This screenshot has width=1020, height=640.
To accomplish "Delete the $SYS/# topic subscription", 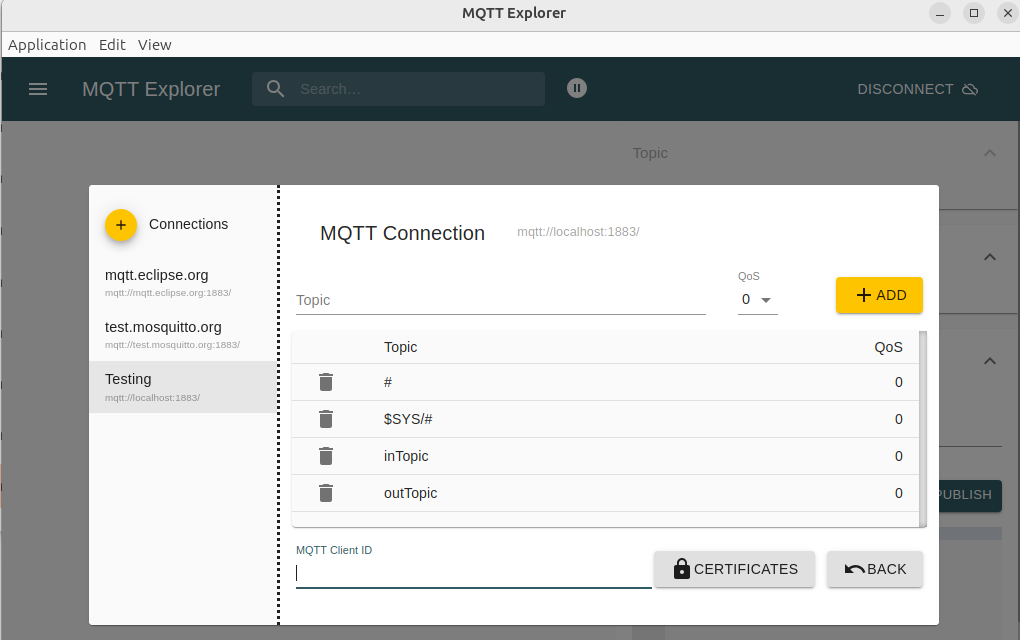I will tap(325, 419).
